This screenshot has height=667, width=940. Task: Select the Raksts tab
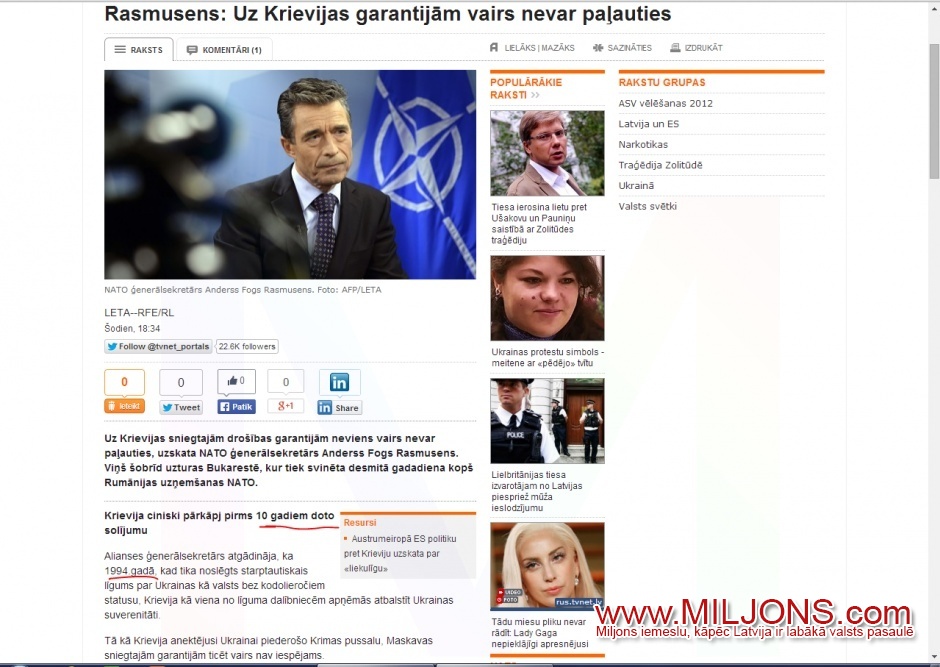tap(138, 50)
